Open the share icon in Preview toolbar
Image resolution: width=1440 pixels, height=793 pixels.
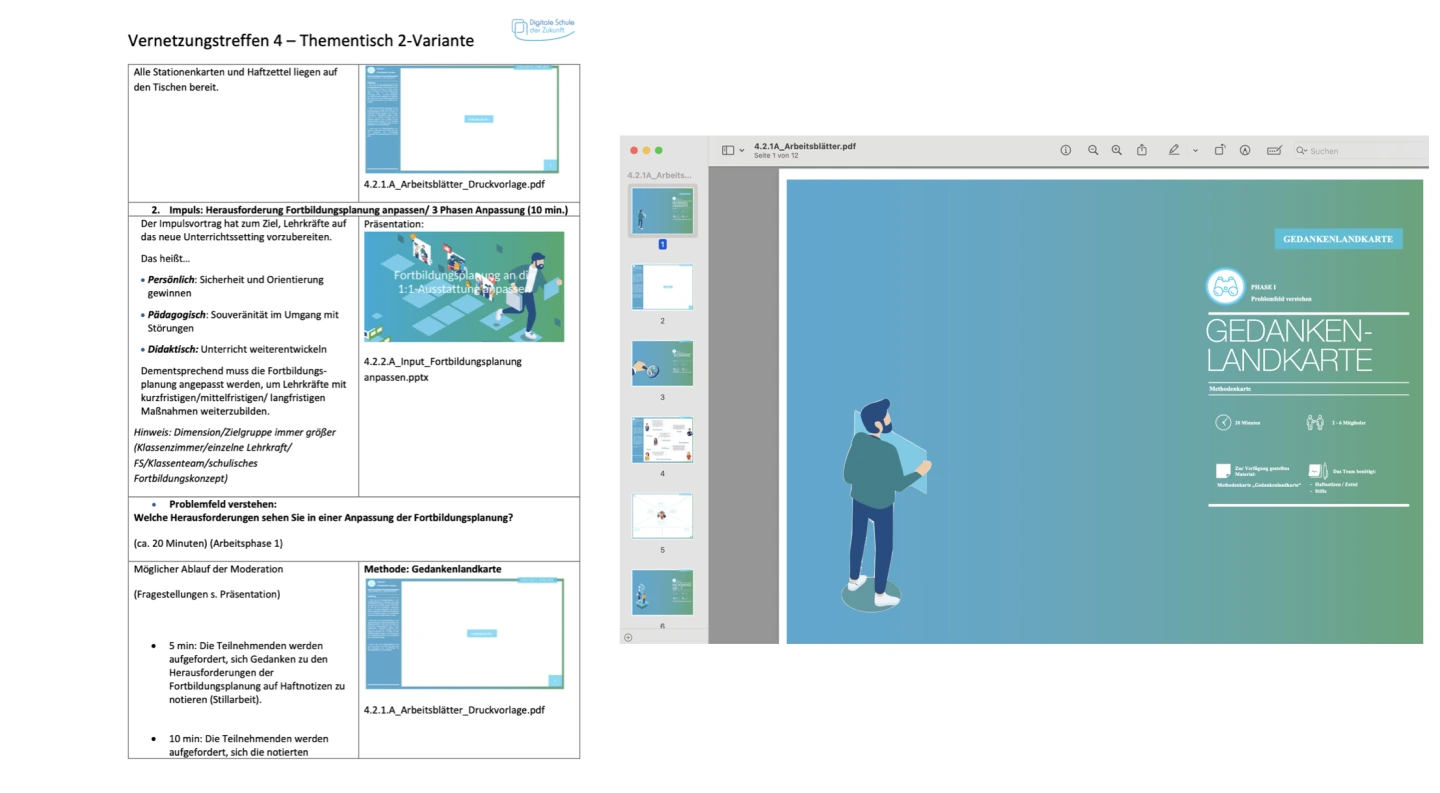pyautogui.click(x=1142, y=150)
